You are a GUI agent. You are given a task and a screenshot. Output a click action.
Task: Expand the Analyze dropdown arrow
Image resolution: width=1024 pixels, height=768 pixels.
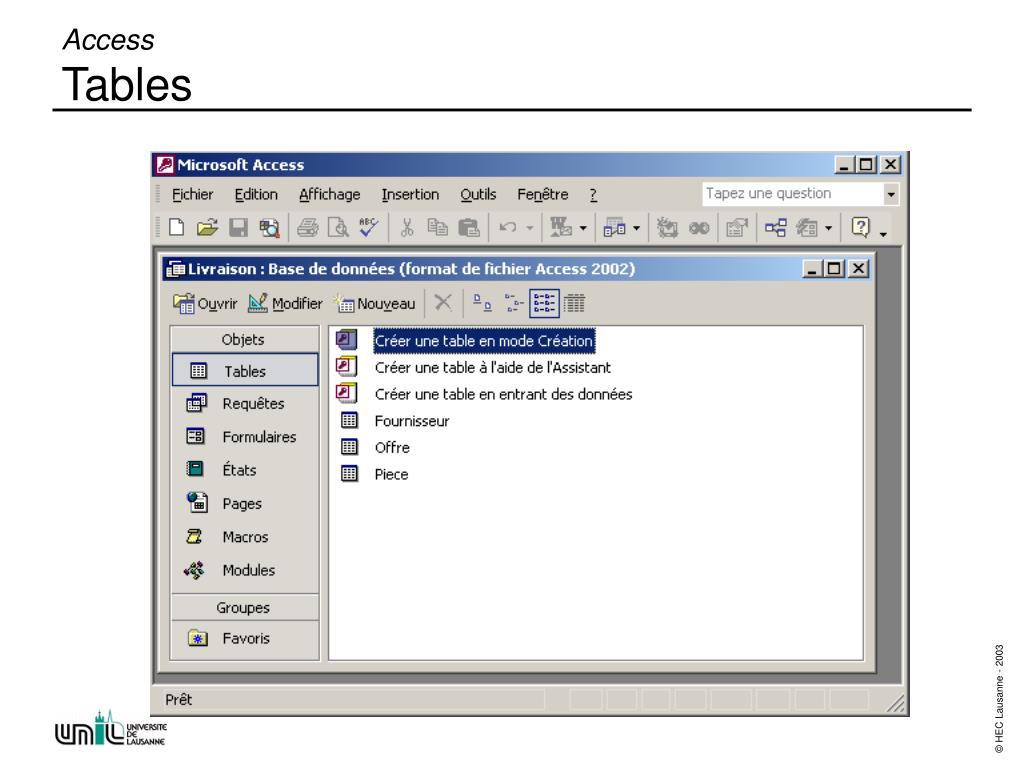click(637, 228)
